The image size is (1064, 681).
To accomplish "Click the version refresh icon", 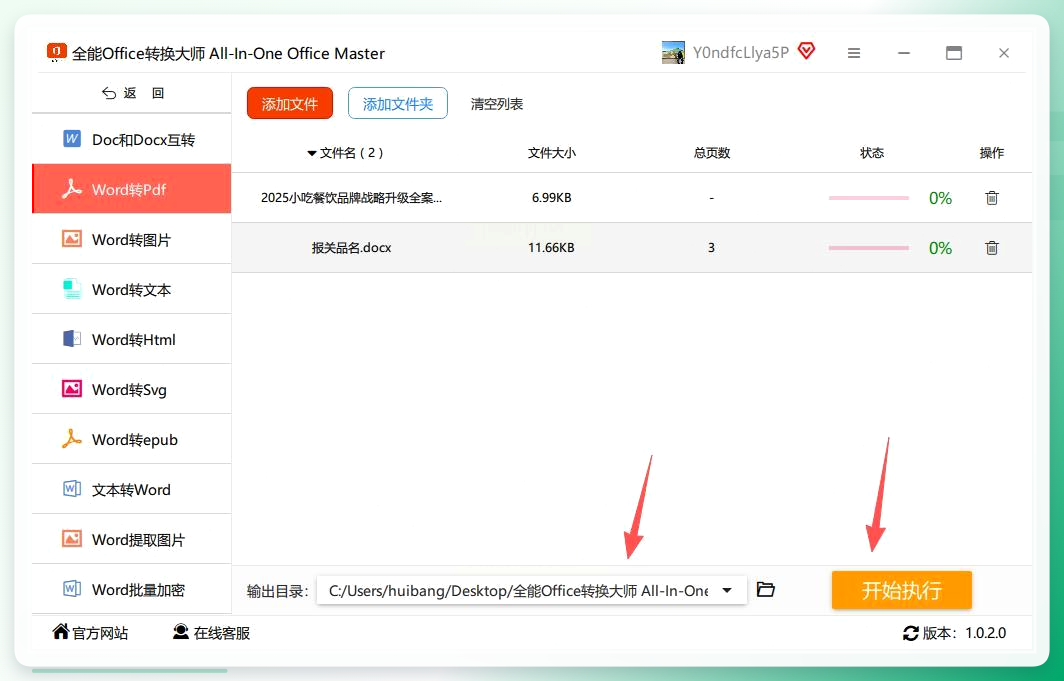I will tap(911, 633).
